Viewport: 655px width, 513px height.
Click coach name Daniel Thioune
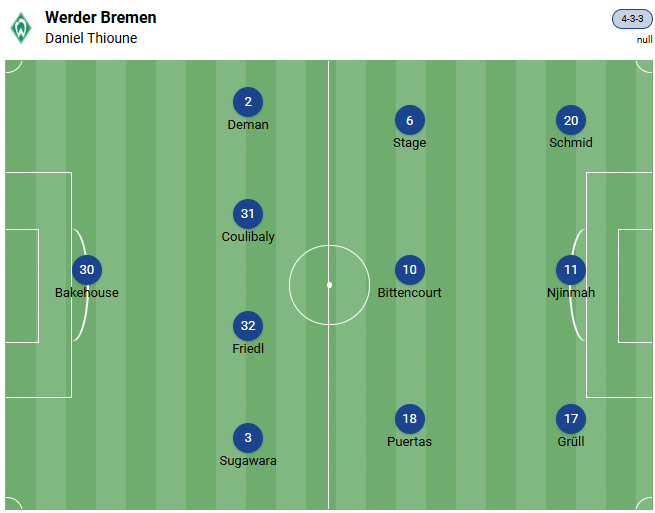[91, 38]
